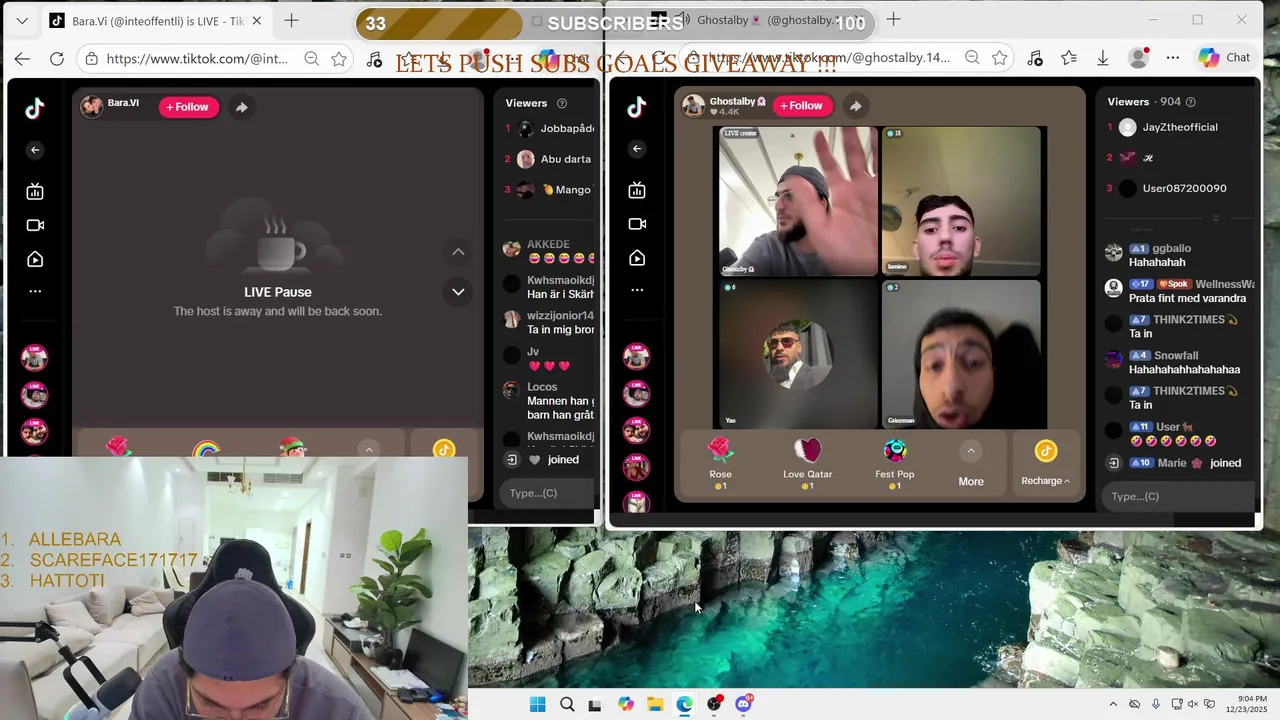Expand top viewers list in Ghostalby window
The width and height of the screenshot is (1280, 720).
(x=1216, y=217)
